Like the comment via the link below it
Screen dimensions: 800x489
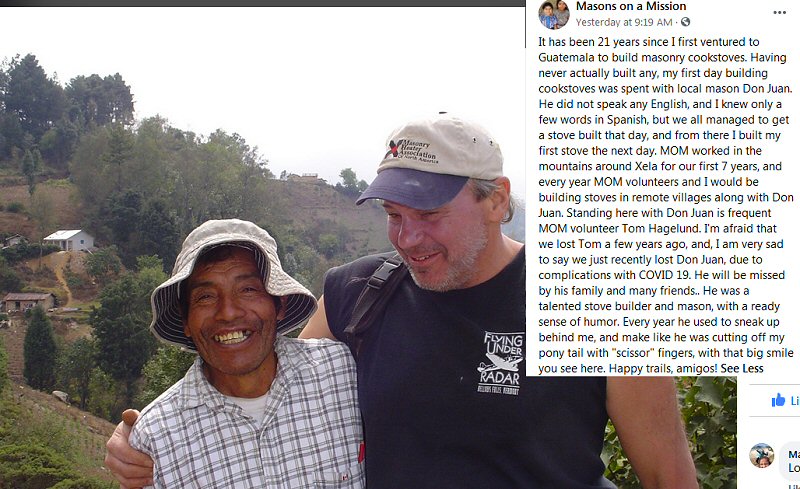point(794,486)
